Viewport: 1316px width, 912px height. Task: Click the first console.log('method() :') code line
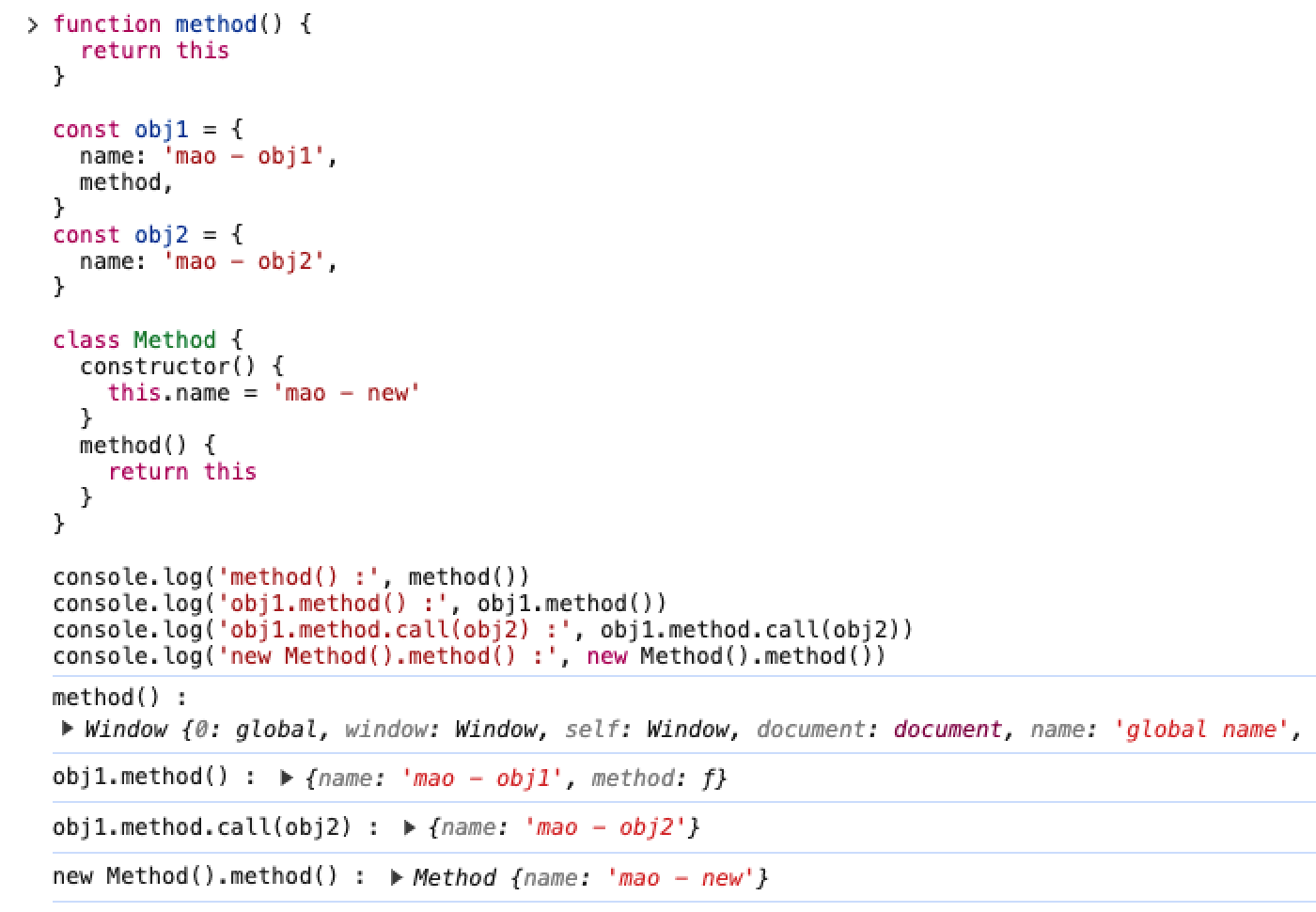coord(291,577)
